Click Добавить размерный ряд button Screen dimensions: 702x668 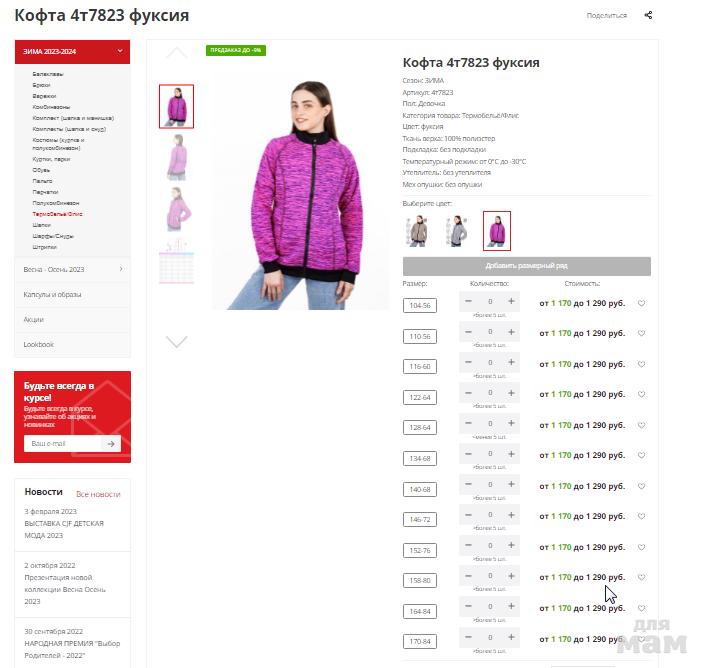click(526, 266)
